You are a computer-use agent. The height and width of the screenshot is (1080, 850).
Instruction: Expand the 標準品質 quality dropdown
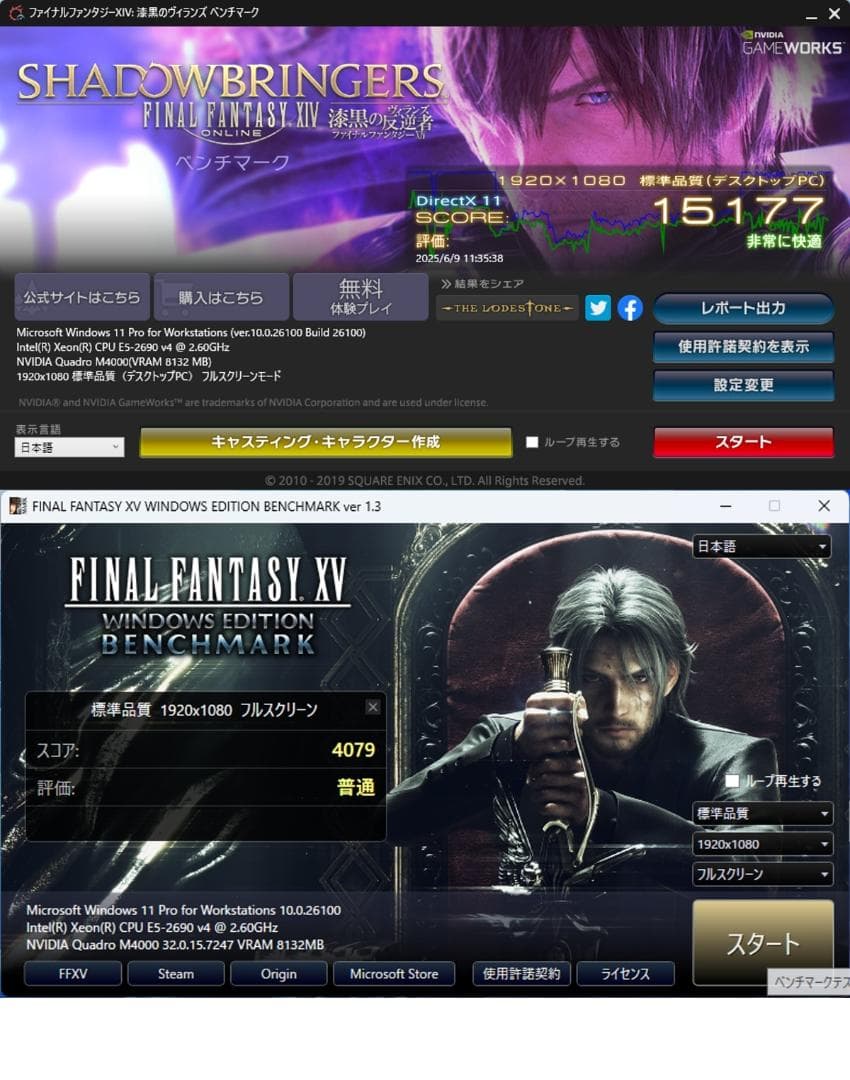(763, 813)
